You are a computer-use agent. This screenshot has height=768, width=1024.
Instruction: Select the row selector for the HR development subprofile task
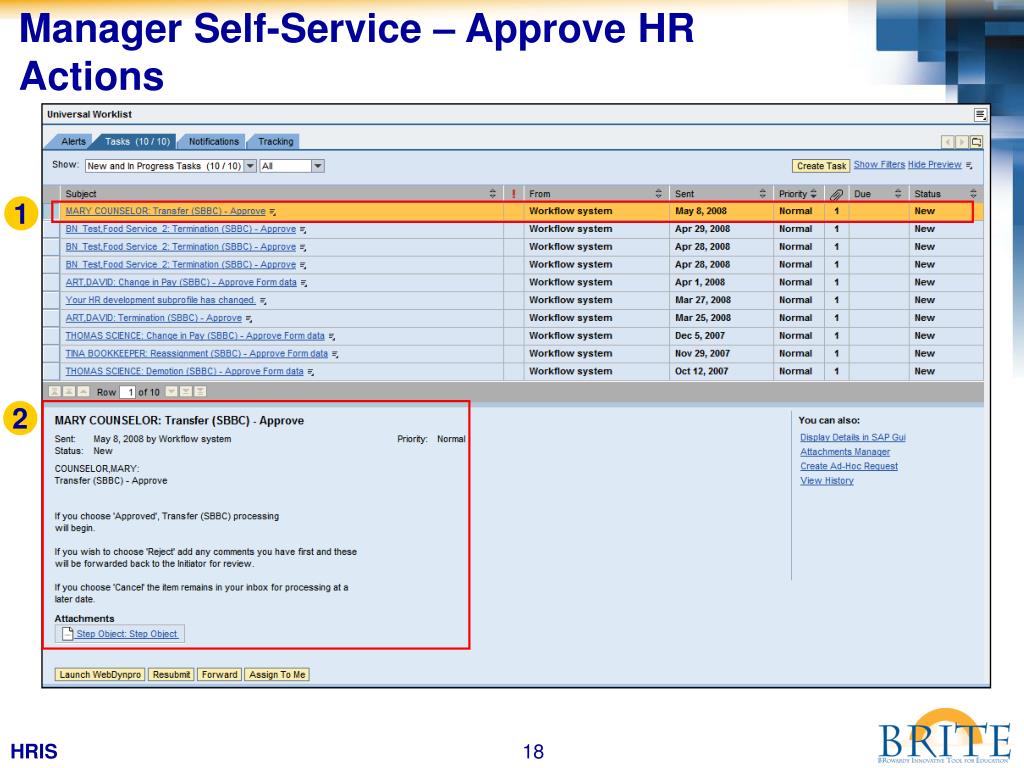[x=52, y=300]
